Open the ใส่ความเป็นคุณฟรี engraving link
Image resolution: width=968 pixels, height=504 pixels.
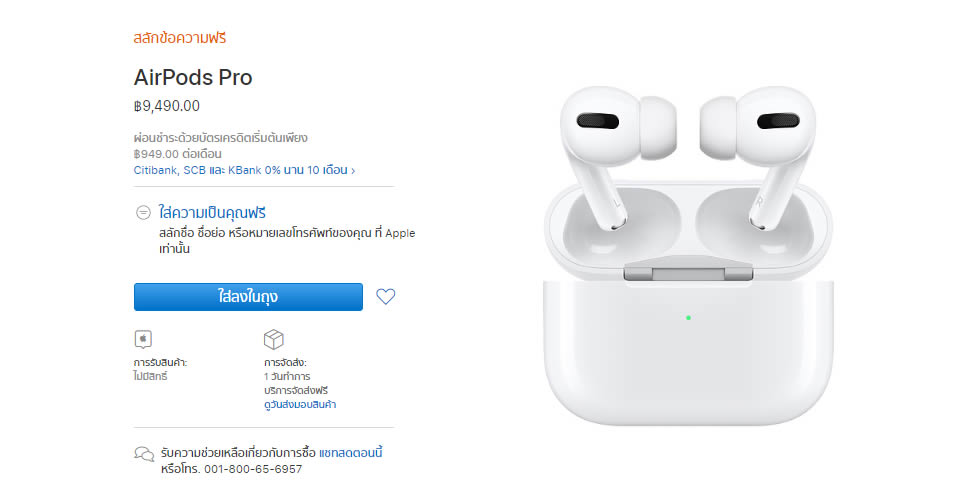(212, 212)
